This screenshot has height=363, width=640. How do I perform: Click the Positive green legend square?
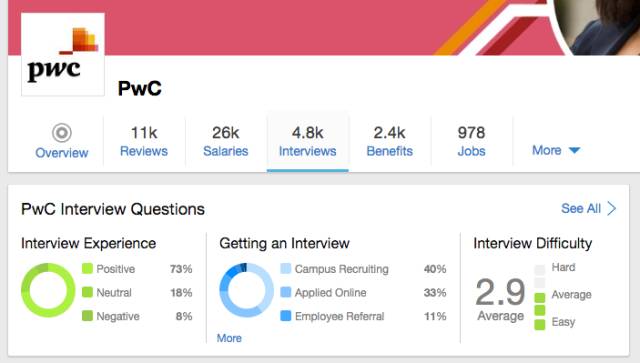coord(87,268)
